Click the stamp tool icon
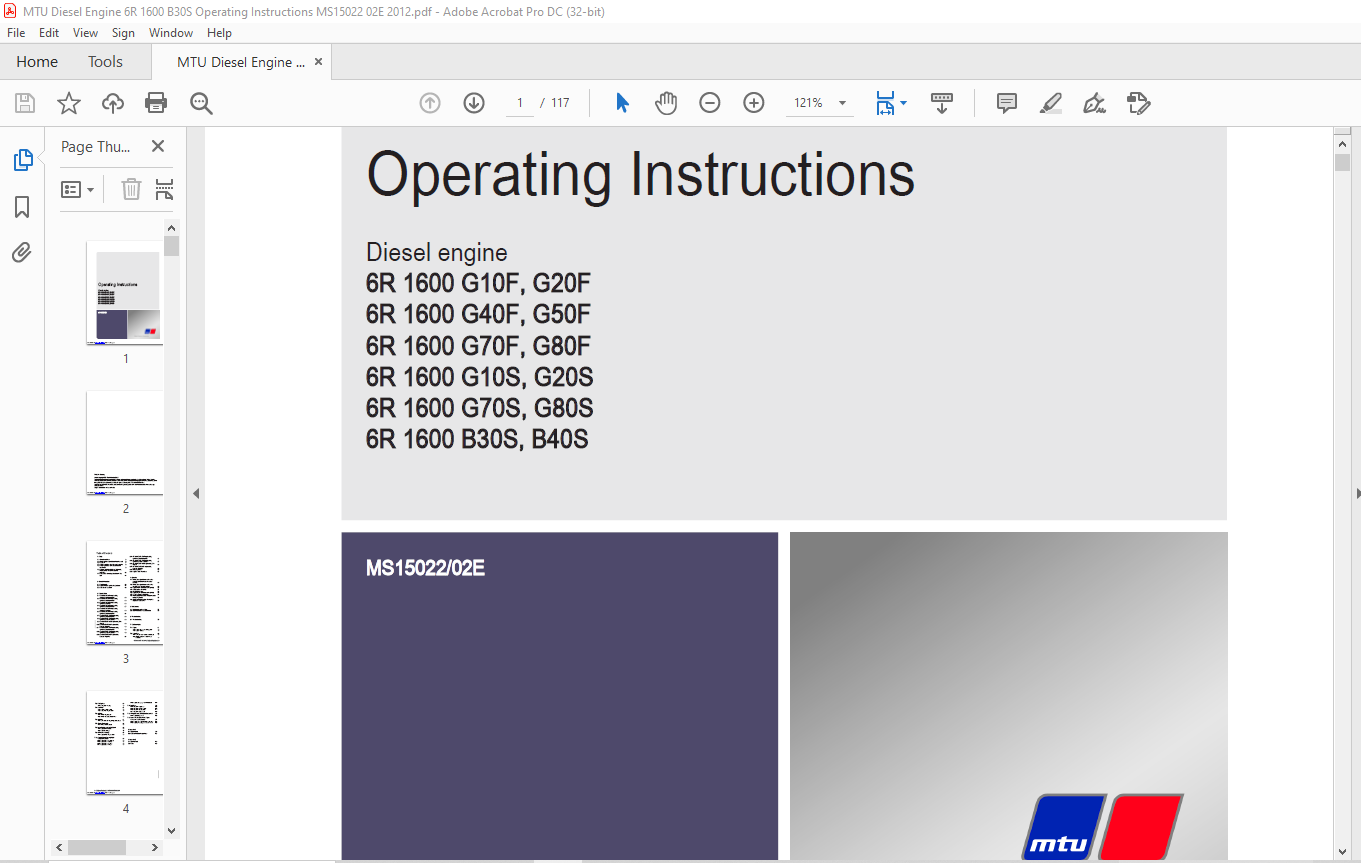 (1138, 103)
